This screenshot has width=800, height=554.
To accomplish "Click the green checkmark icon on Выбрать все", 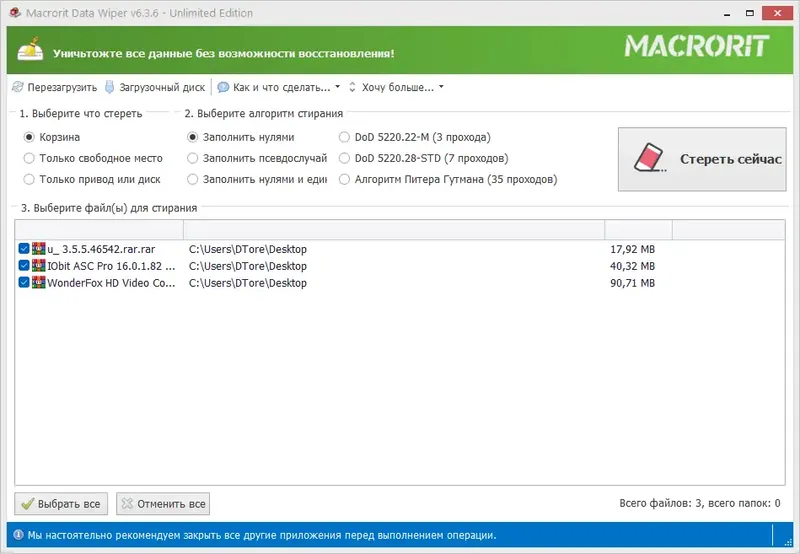I will click(x=28, y=504).
